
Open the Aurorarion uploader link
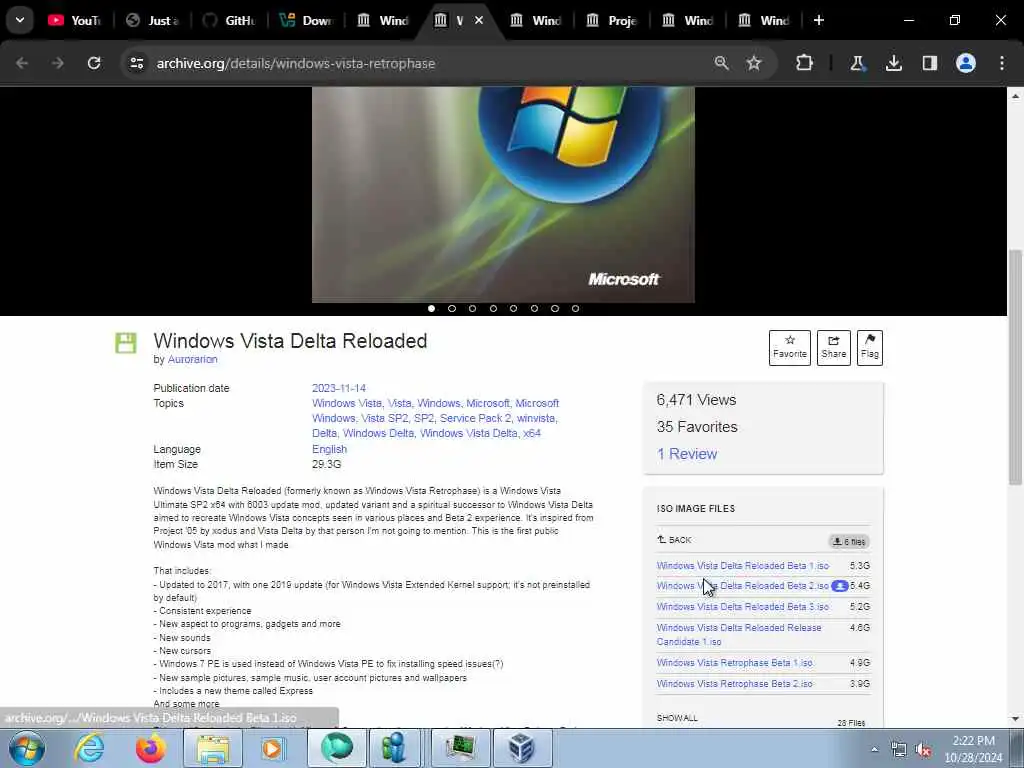[193, 359]
